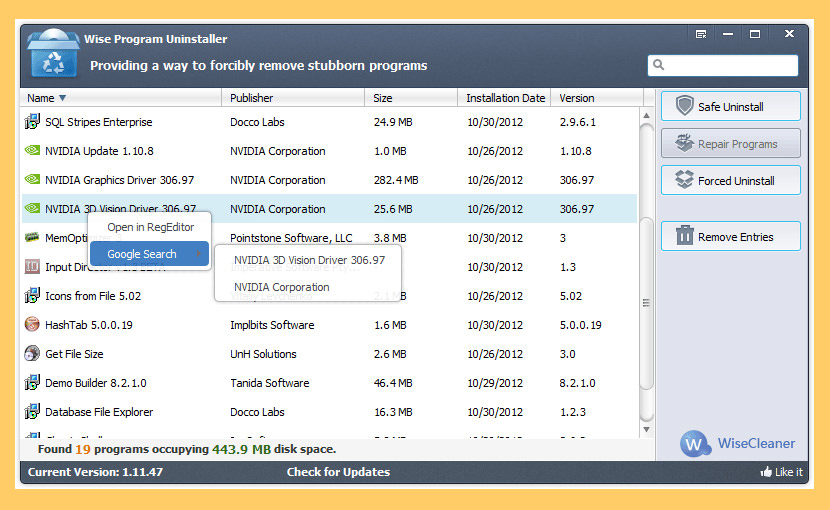Click Docco Labs publisher of SQL Stripes
Viewport: 830px width, 510px height.
coord(257,122)
